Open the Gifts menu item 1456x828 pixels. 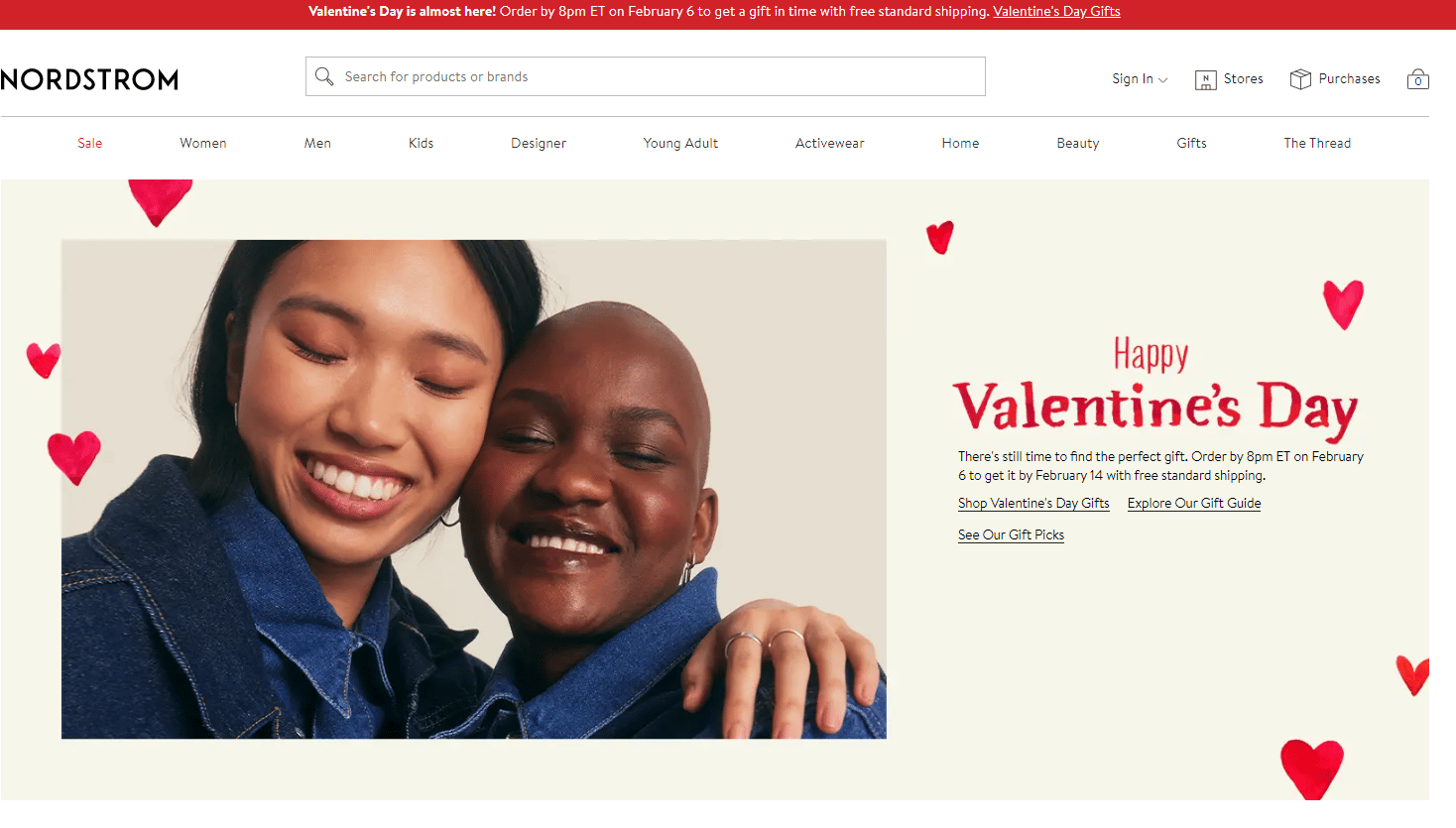tap(1192, 144)
